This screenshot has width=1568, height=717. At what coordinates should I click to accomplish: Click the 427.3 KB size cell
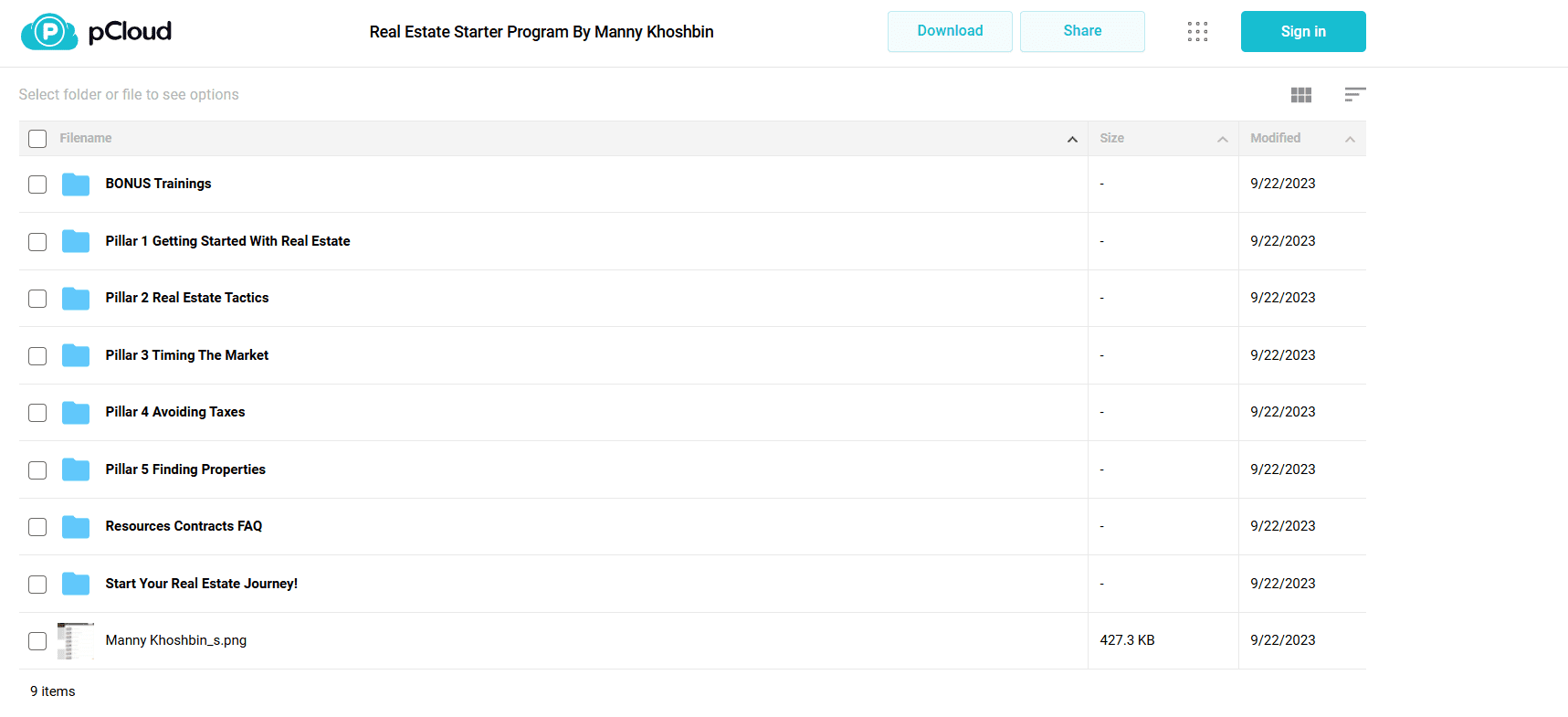click(x=1127, y=640)
